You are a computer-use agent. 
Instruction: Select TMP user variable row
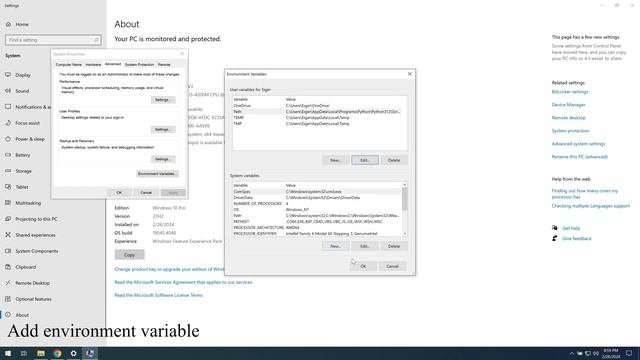coord(320,124)
